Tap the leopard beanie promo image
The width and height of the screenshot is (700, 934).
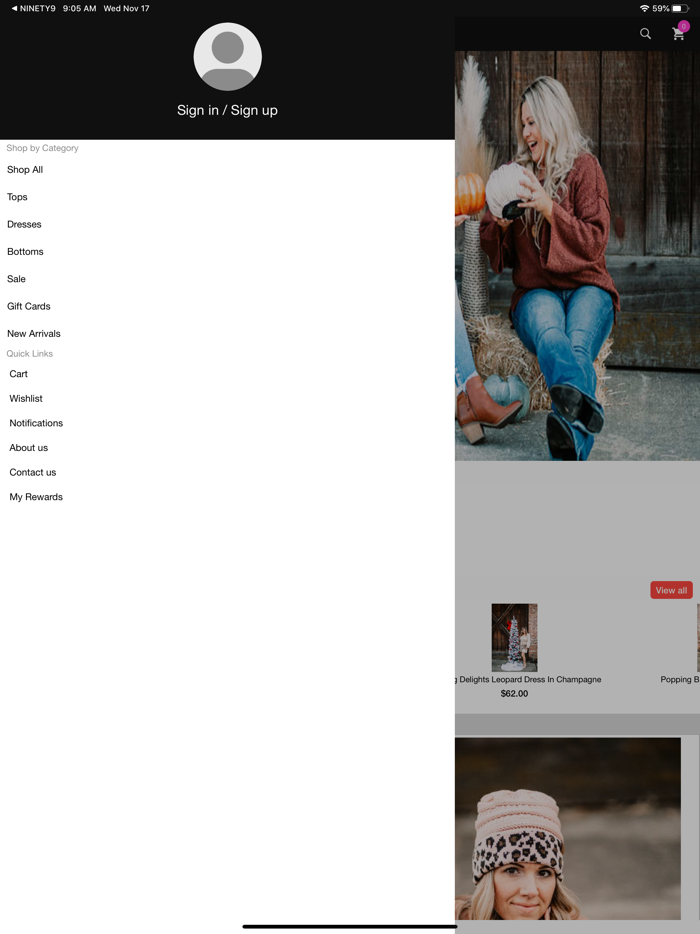(568, 829)
